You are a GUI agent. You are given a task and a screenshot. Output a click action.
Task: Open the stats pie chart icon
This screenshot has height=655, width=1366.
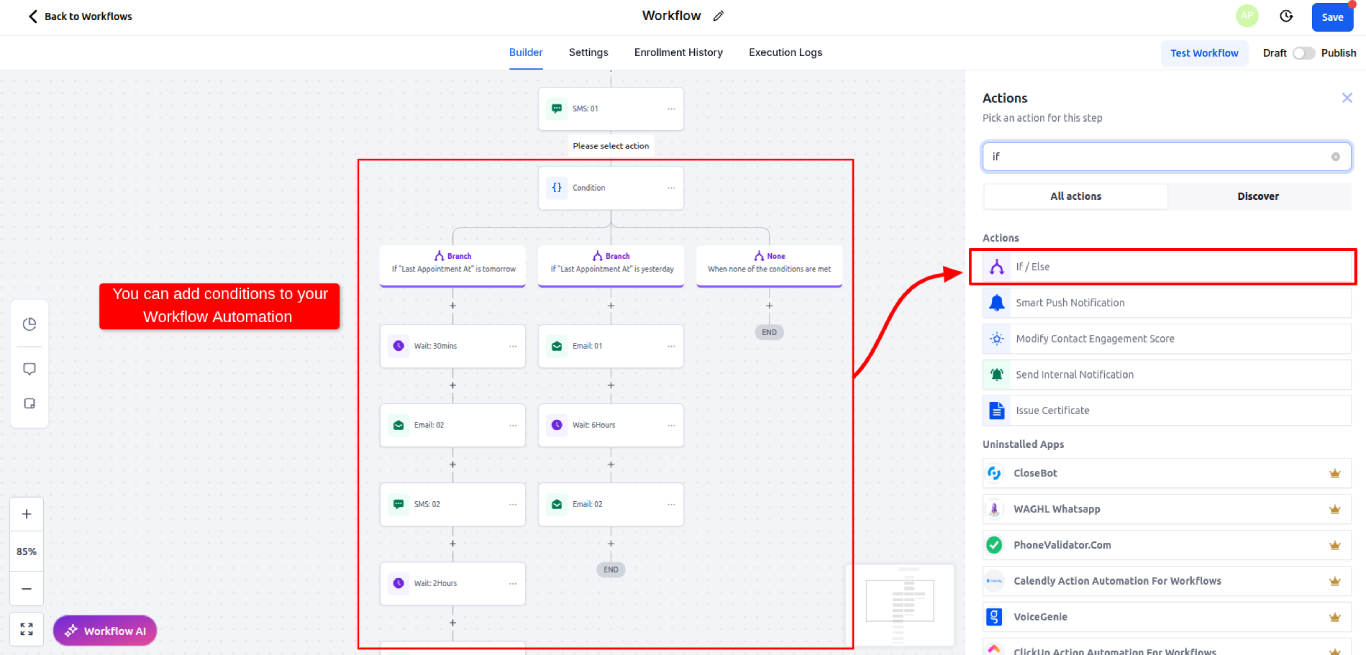pyautogui.click(x=29, y=324)
